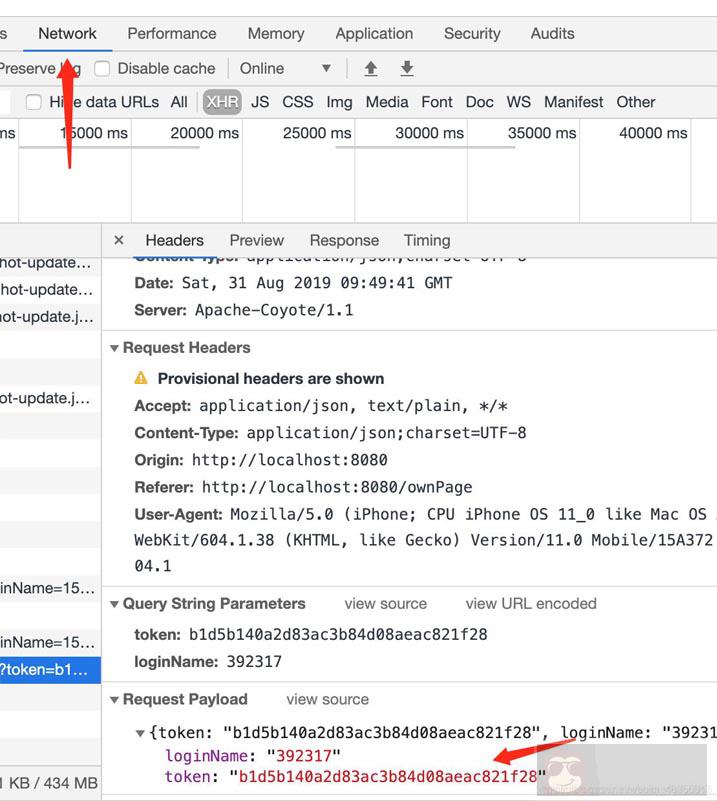The image size is (717, 801).
Task: Click view source next to Request Payload
Action: 327,700
